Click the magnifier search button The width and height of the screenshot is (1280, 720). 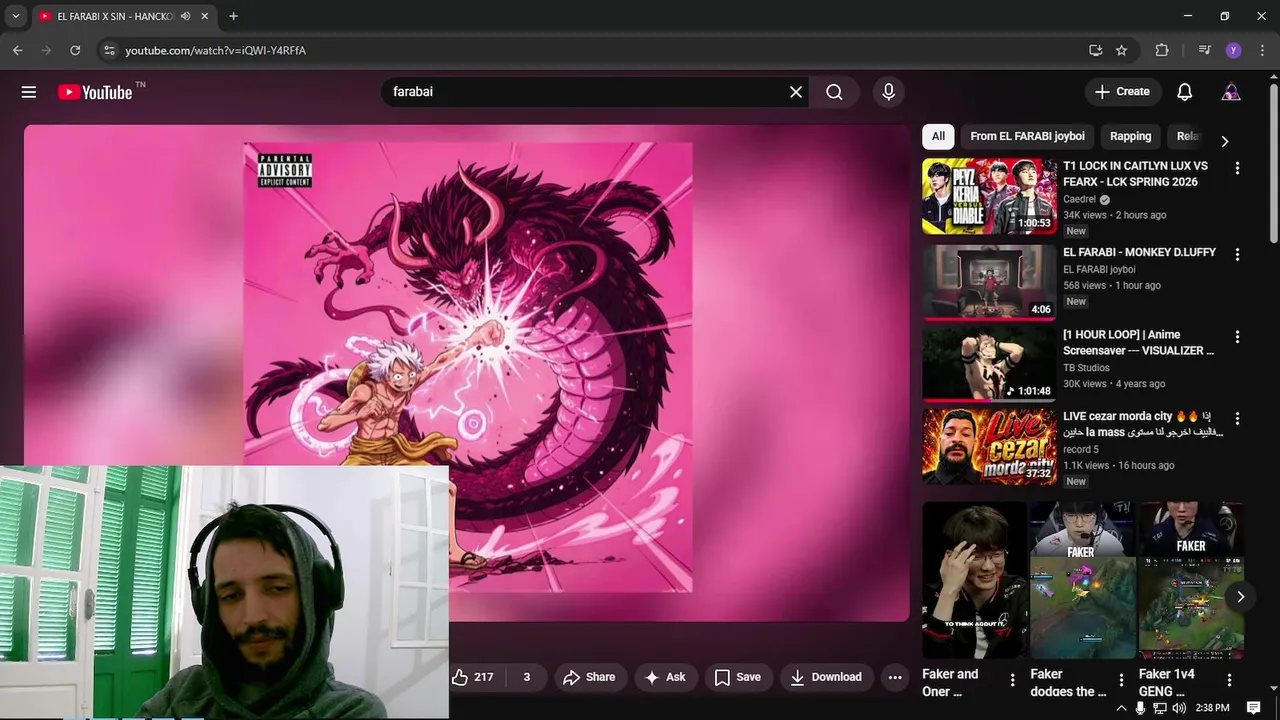[834, 92]
